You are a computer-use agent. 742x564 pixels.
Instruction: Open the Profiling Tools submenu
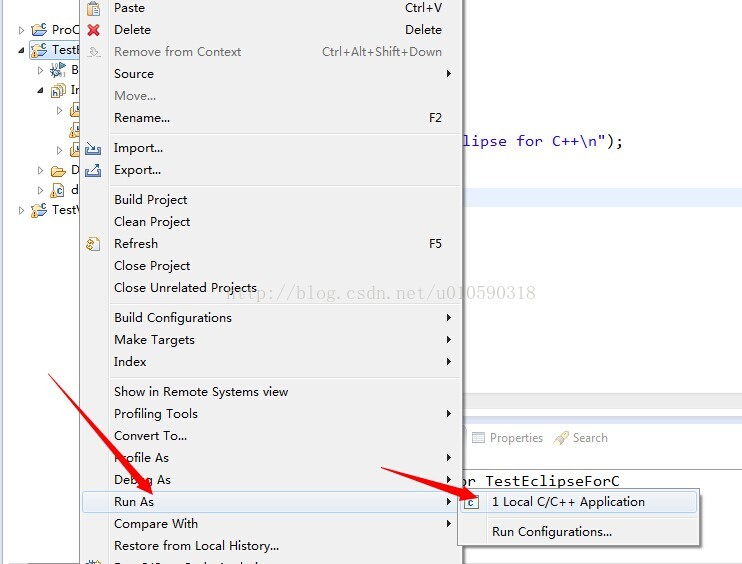271,414
